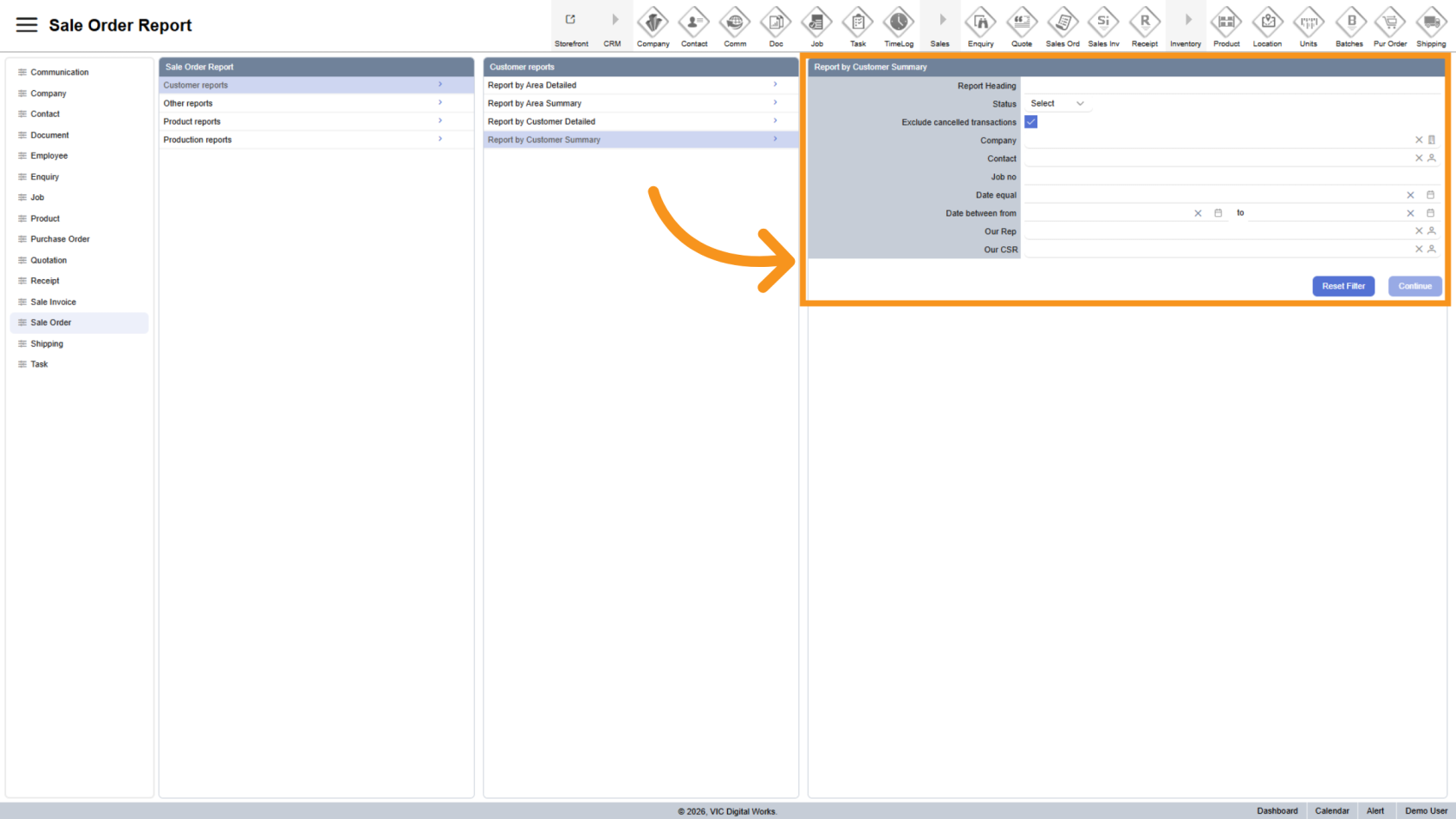Viewport: 1456px width, 819px height.
Task: Expand the Production reports category
Action: pyautogui.click(x=303, y=140)
